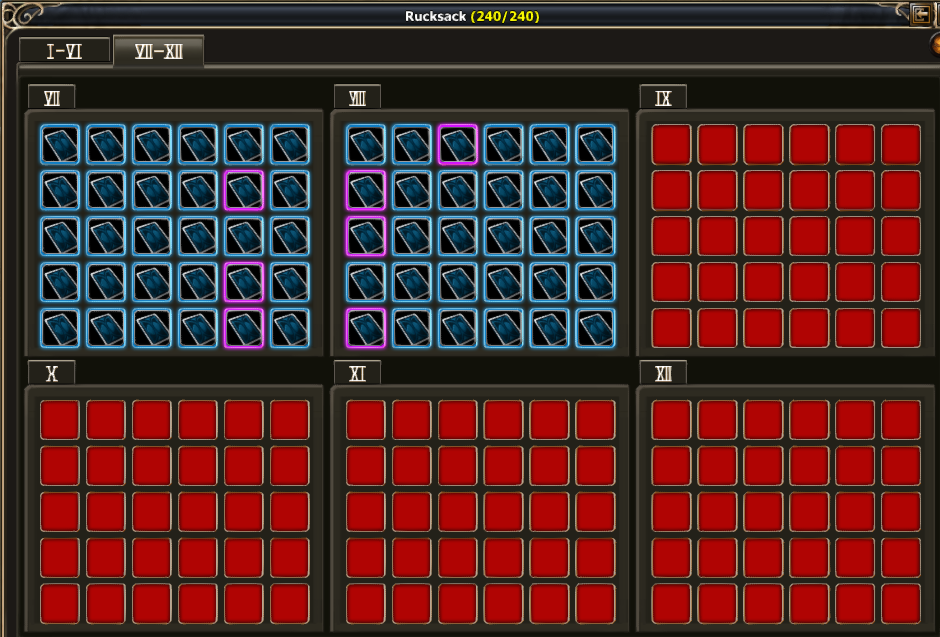The image size is (940, 637).
Task: Select the top-left red slot in bag X
Action: 60,420
